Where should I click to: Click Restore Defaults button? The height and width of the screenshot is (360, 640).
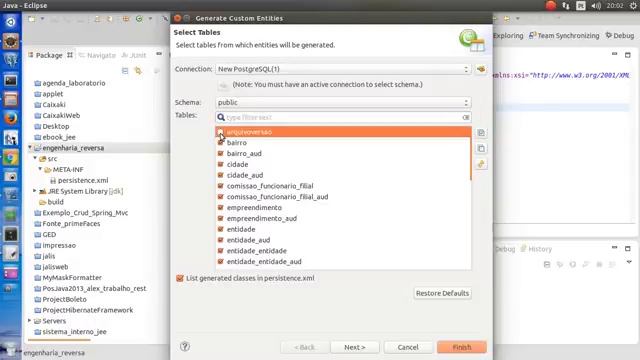[x=442, y=293]
